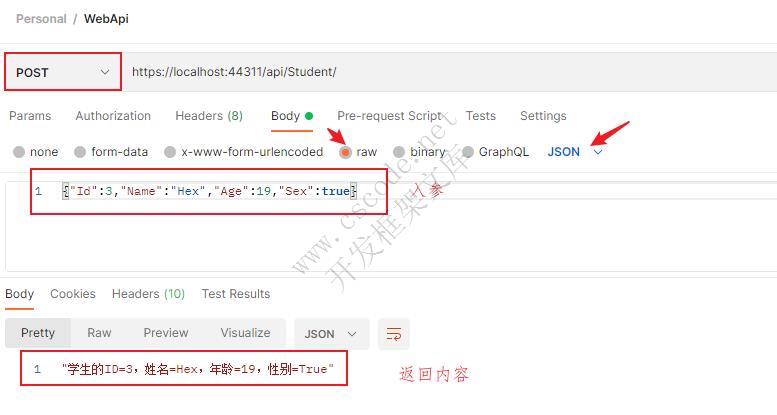Open the Pre-request Script tab

click(x=389, y=116)
